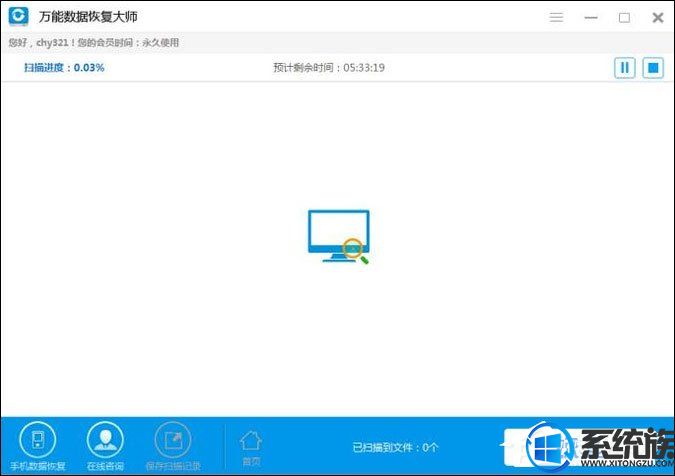This screenshot has width=675, height=476.
Task: Click the 万能数据恢复大师 app logo
Action: (19, 16)
